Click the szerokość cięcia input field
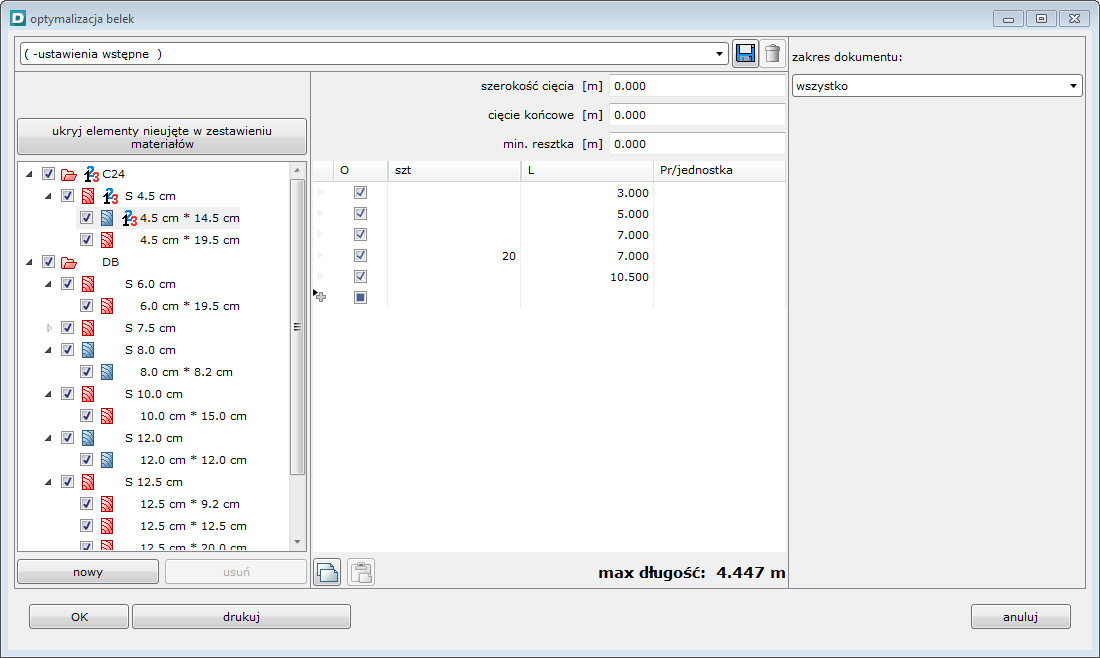 point(696,86)
